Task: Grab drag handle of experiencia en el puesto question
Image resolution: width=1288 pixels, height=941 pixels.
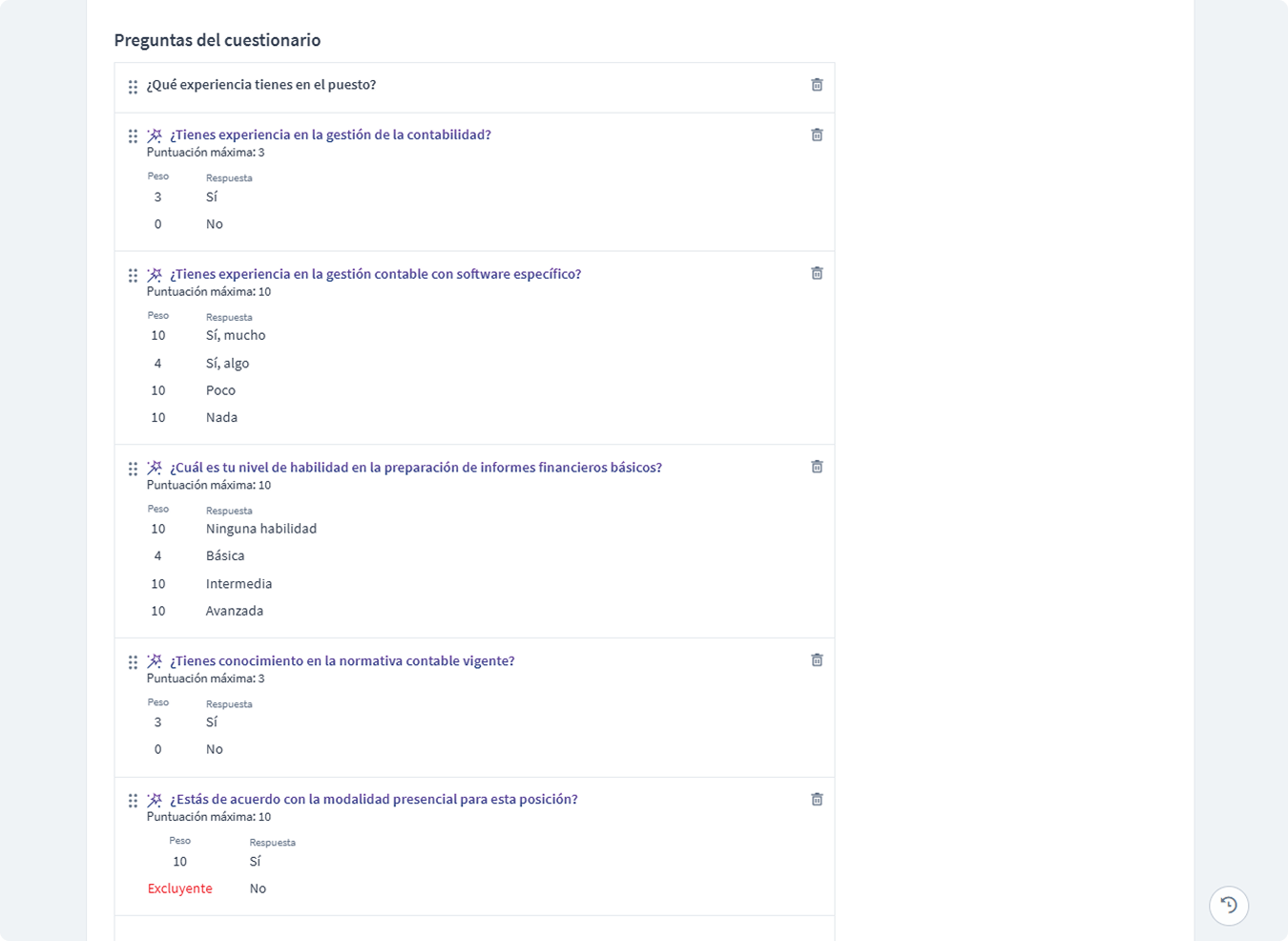Action: coord(133,87)
